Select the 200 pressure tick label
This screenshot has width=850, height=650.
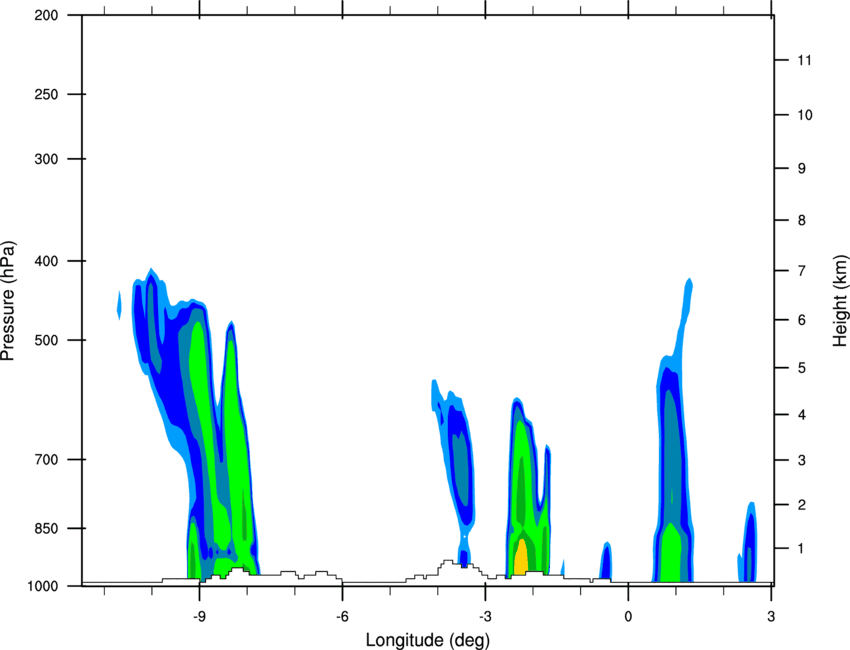tap(46, 15)
